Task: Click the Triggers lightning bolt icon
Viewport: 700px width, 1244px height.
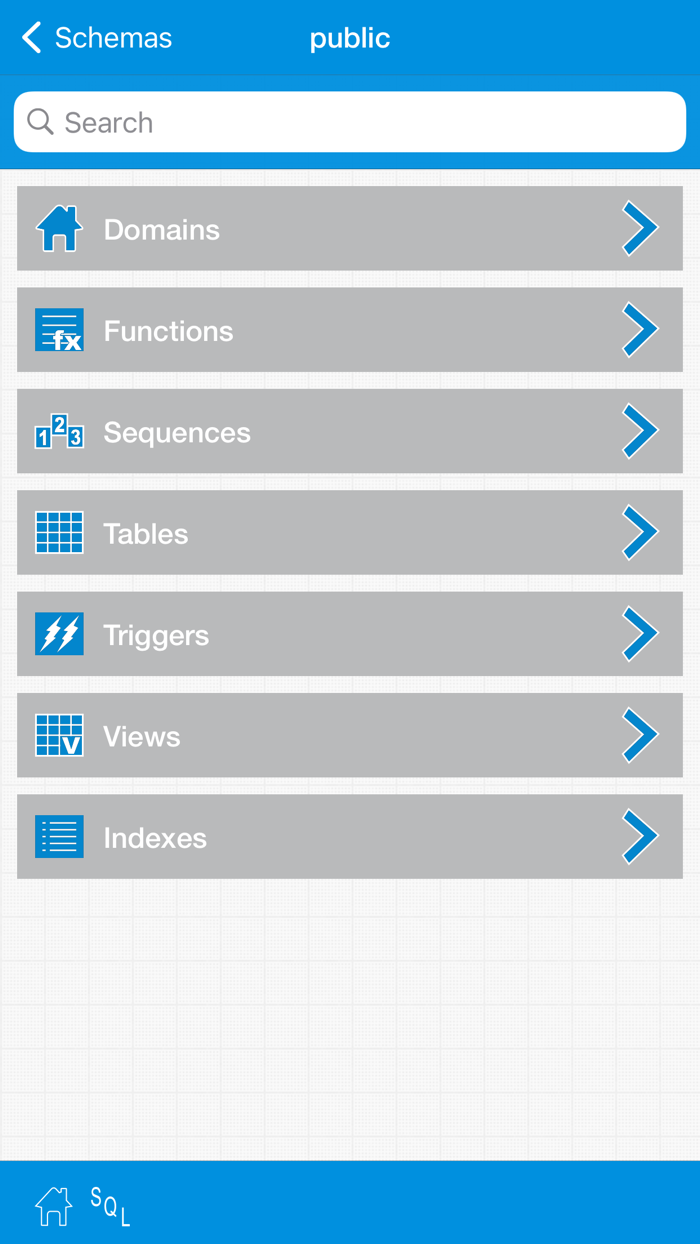Action: pyautogui.click(x=60, y=634)
